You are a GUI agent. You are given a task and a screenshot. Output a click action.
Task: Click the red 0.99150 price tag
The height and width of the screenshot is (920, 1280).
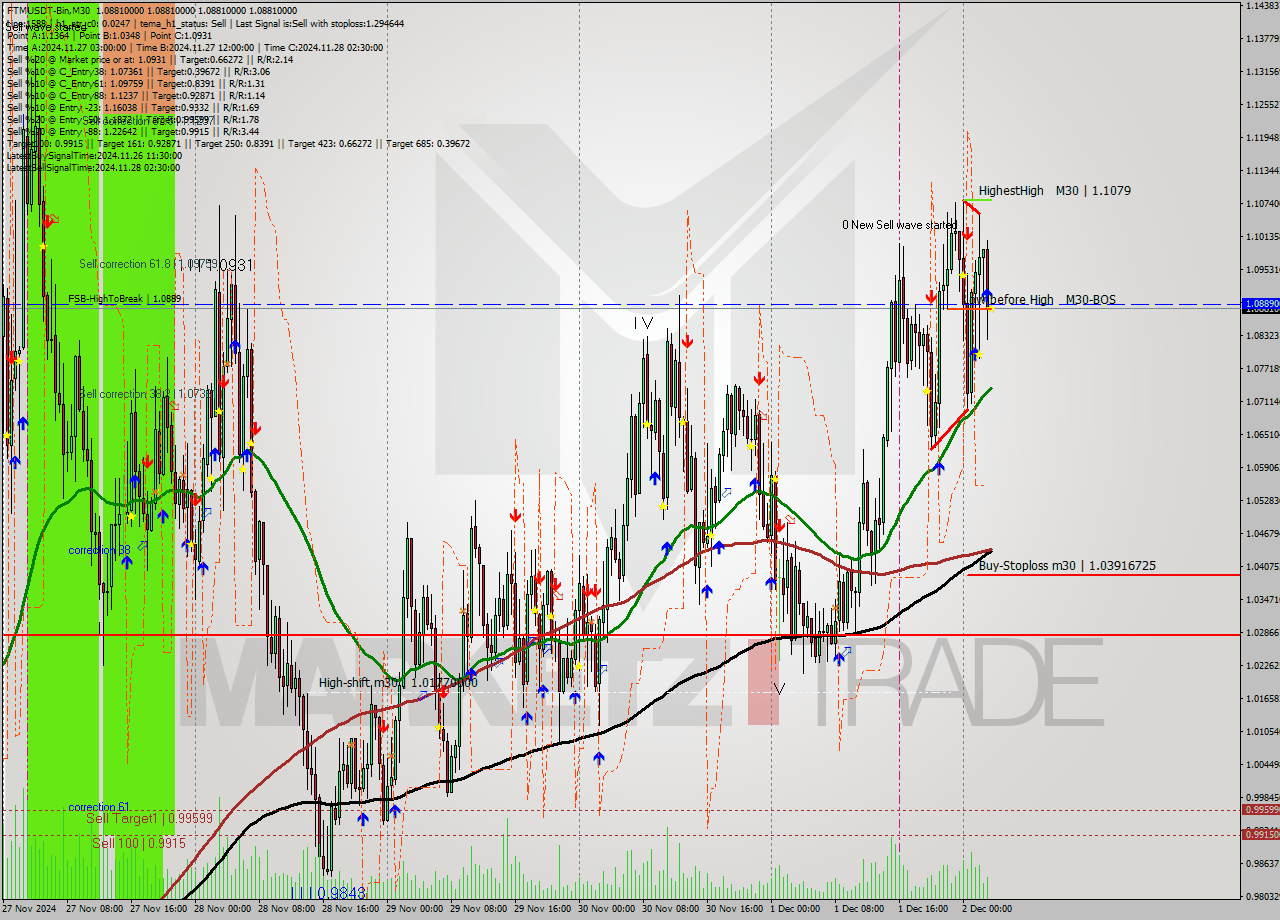click(x=1260, y=834)
